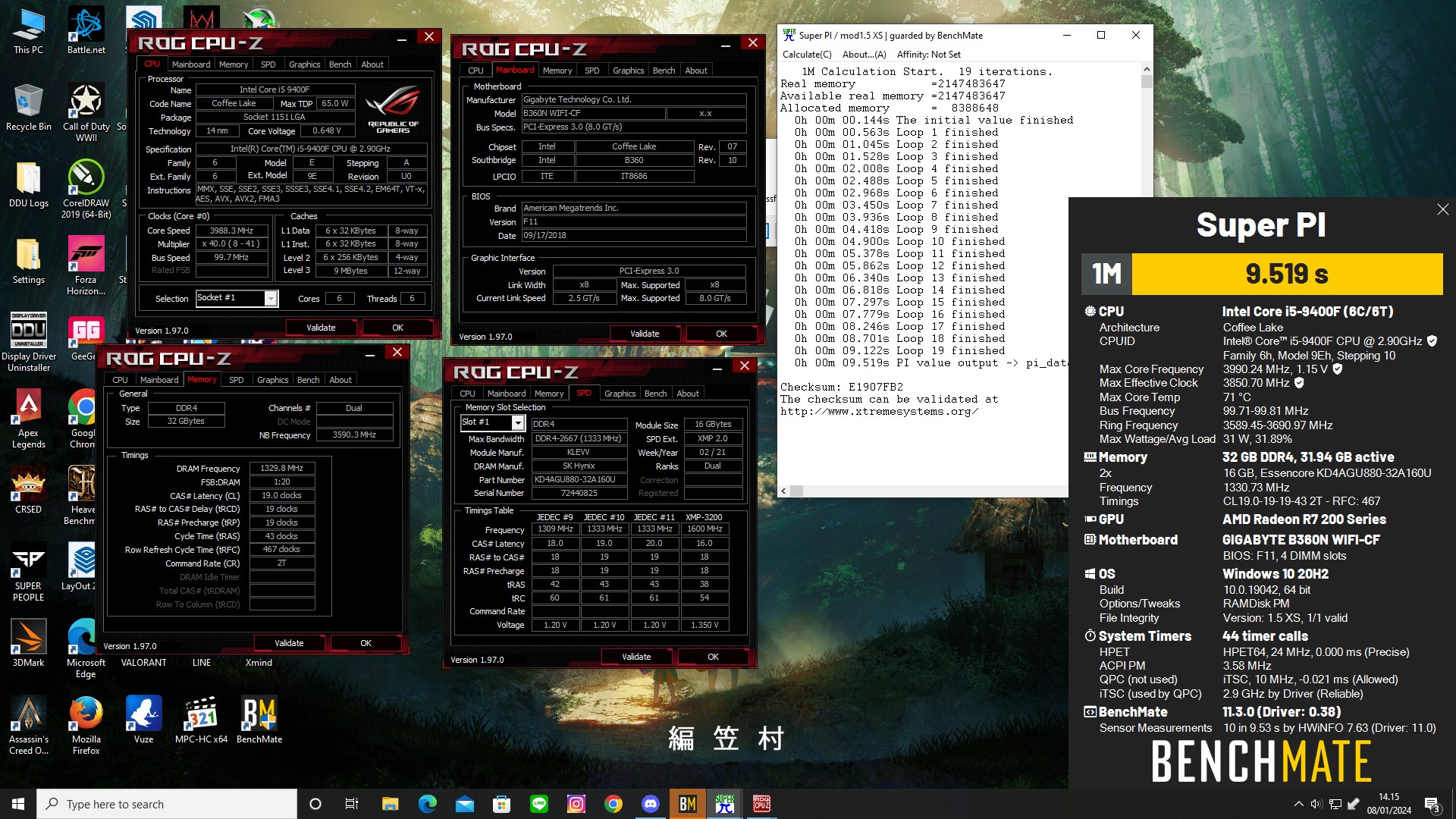Launch Vuze desktop shortcut

point(143,720)
